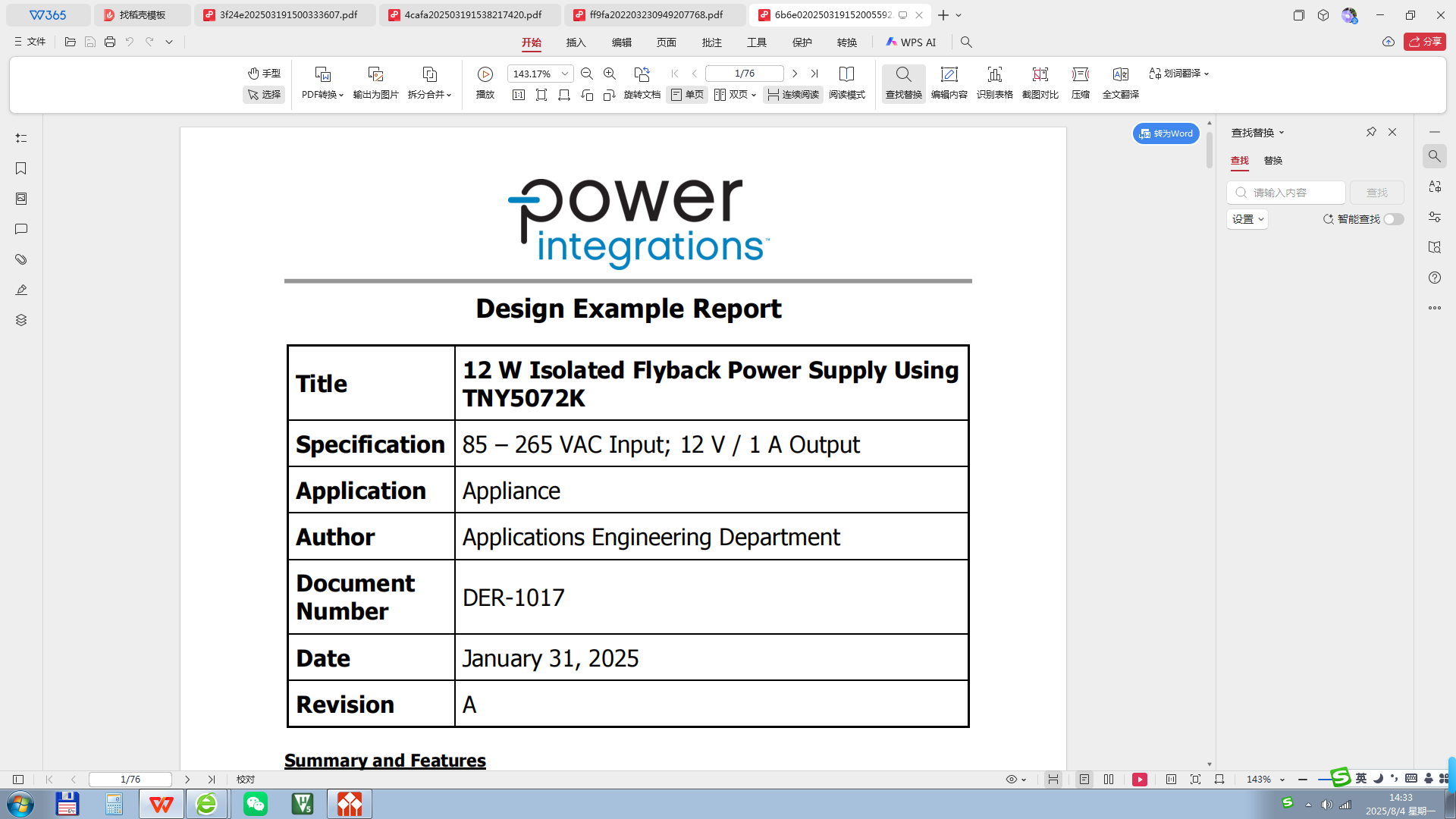The image size is (1456, 819).
Task: Switch to the 插入 ribbon tab
Action: coord(576,42)
